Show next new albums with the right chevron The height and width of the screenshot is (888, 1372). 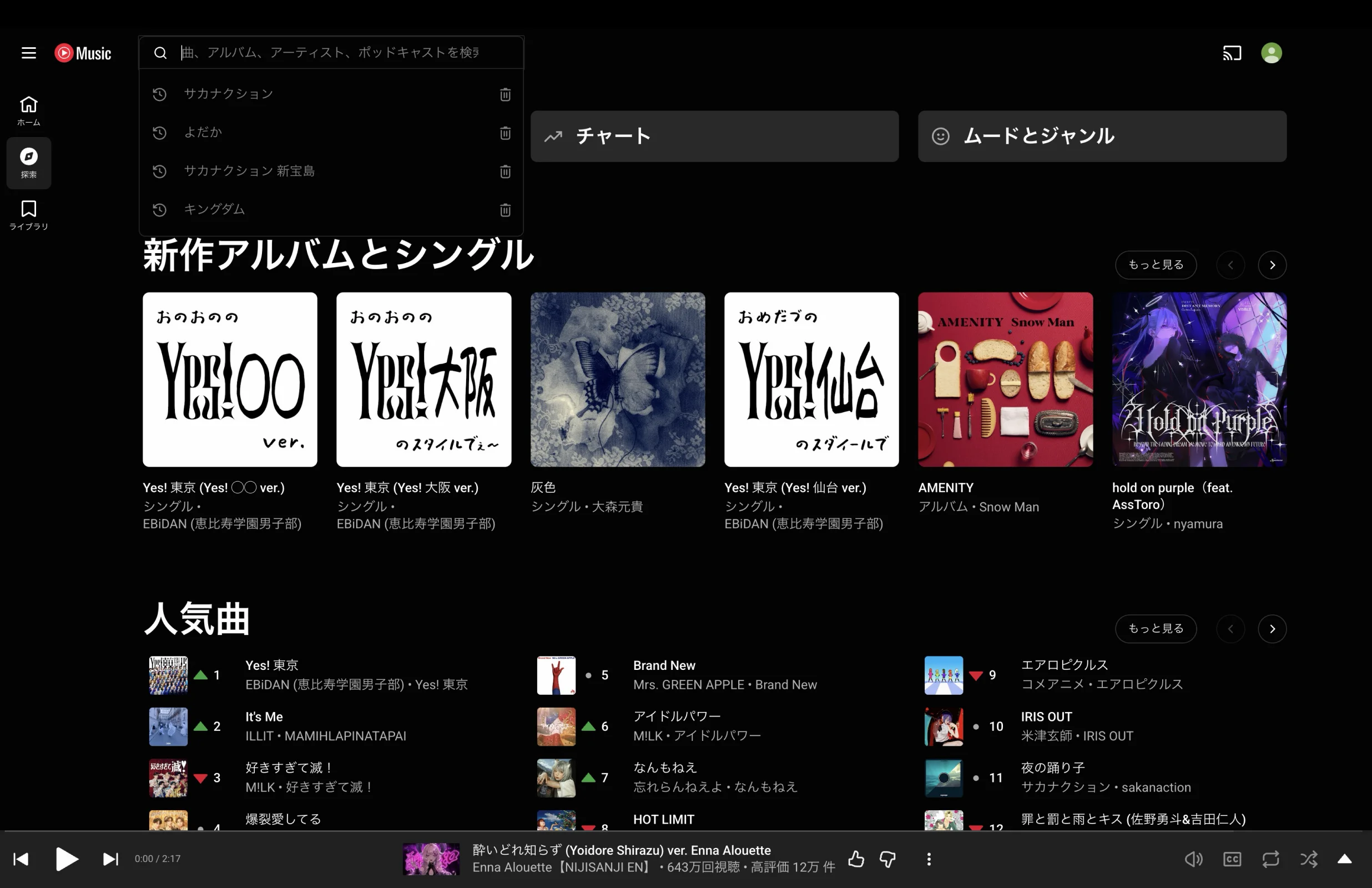click(x=1272, y=265)
